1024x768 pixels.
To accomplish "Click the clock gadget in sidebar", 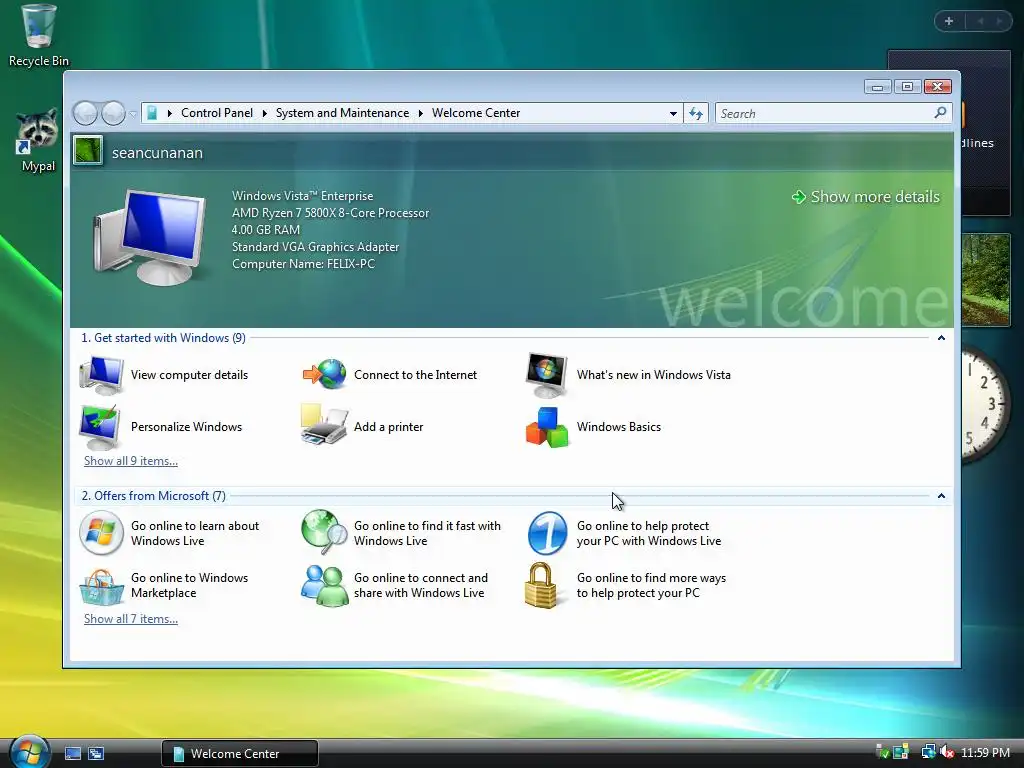I will coord(985,405).
